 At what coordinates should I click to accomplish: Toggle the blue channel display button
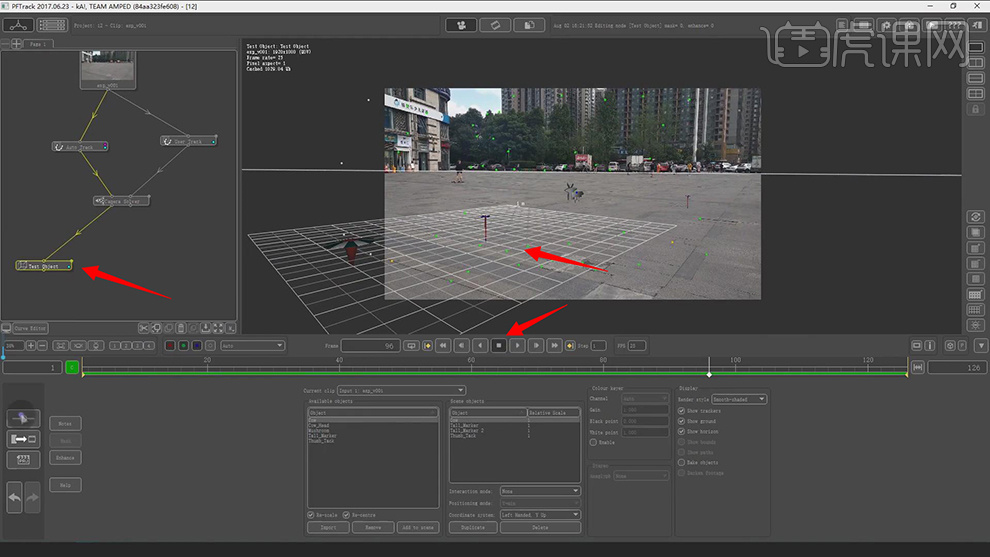(197, 345)
